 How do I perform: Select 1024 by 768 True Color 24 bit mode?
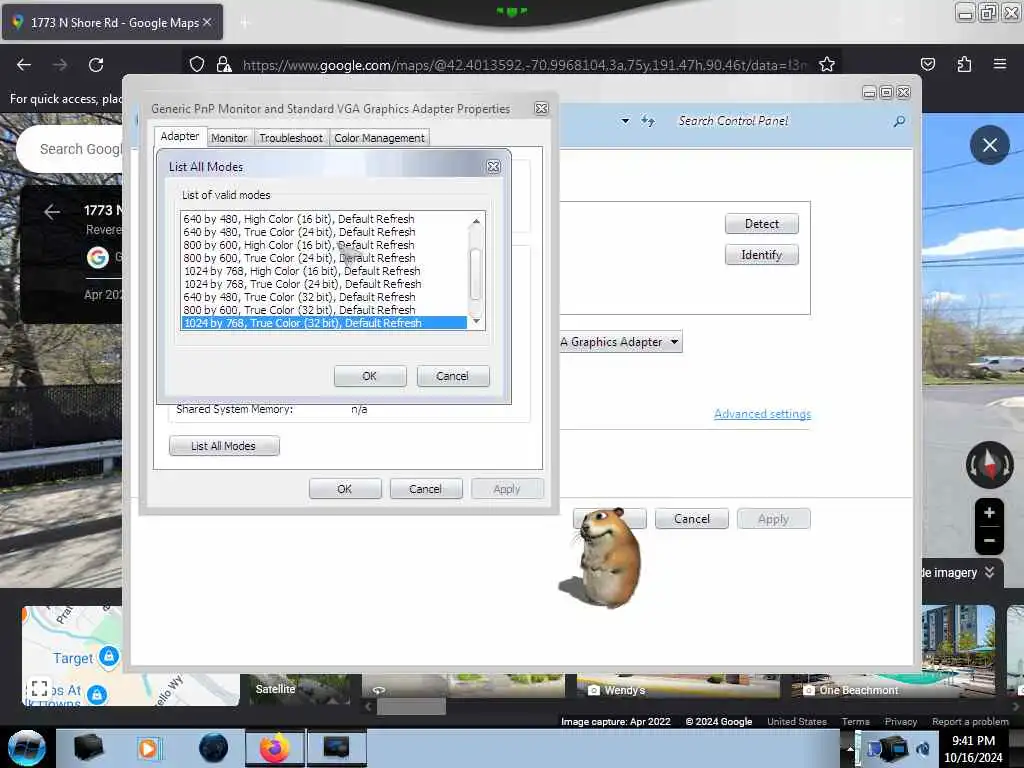click(324, 284)
